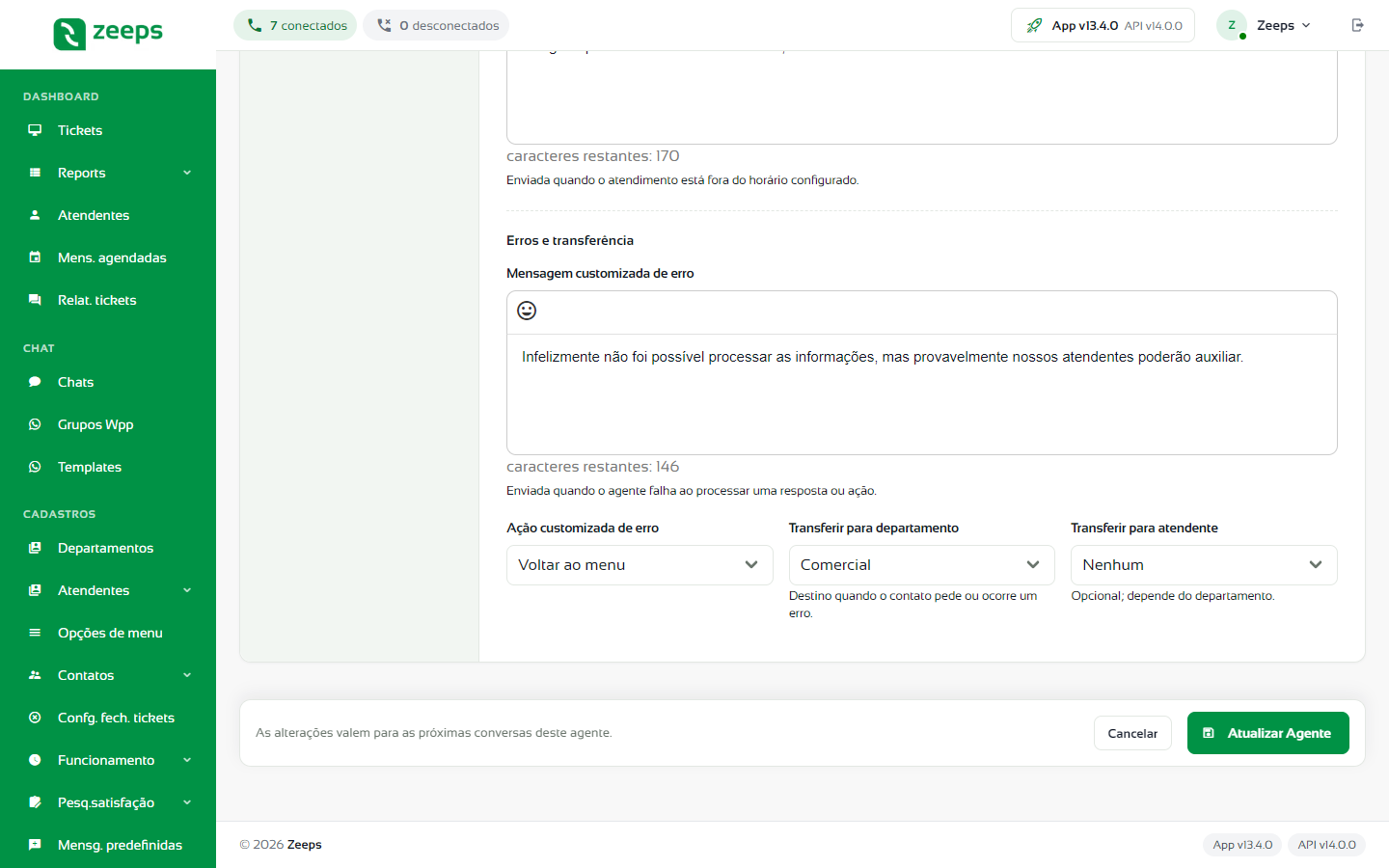Image resolution: width=1389 pixels, height=868 pixels.
Task: Click the 7 conectados status pill
Action: 295,25
